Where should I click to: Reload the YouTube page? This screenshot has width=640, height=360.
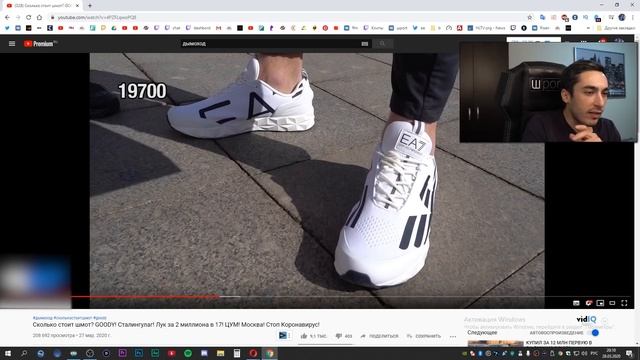29,18
